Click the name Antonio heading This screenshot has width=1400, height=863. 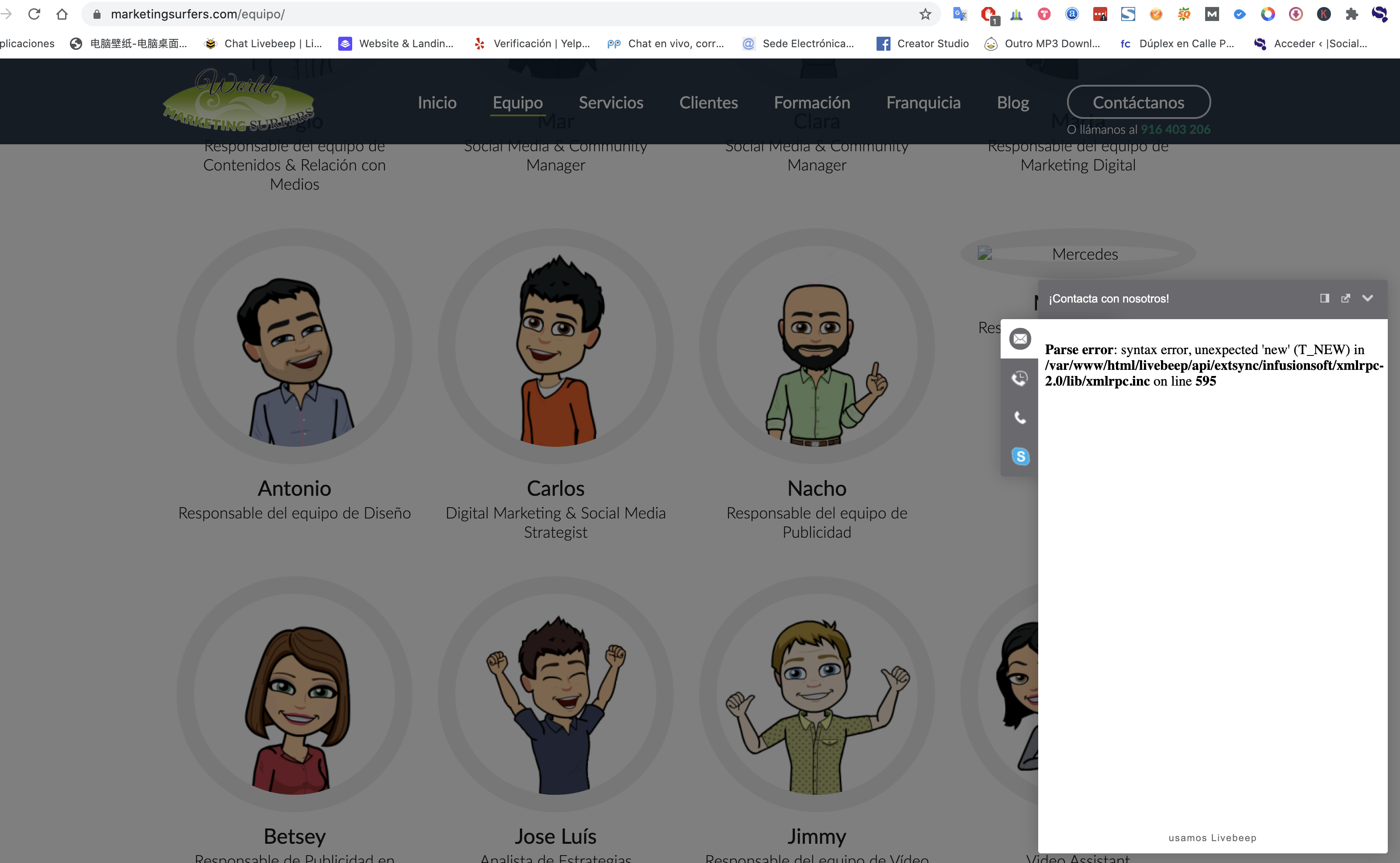tap(295, 489)
